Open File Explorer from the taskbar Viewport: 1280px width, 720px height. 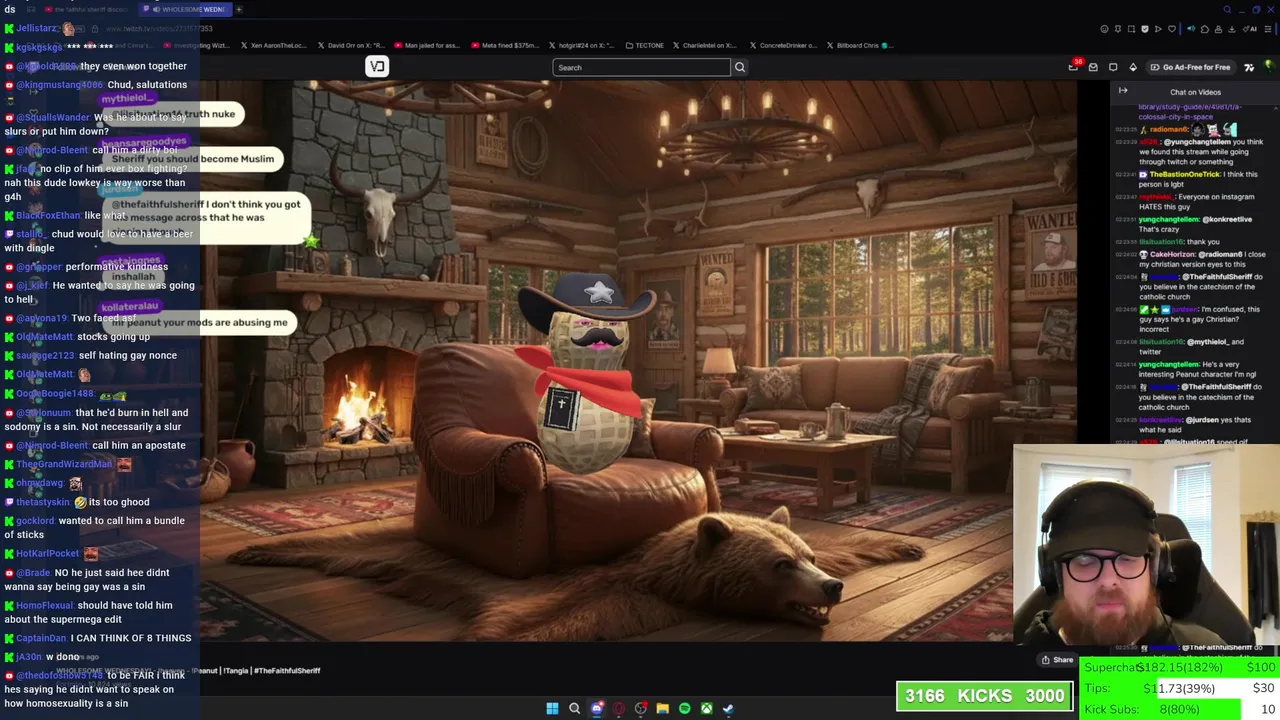point(663,708)
